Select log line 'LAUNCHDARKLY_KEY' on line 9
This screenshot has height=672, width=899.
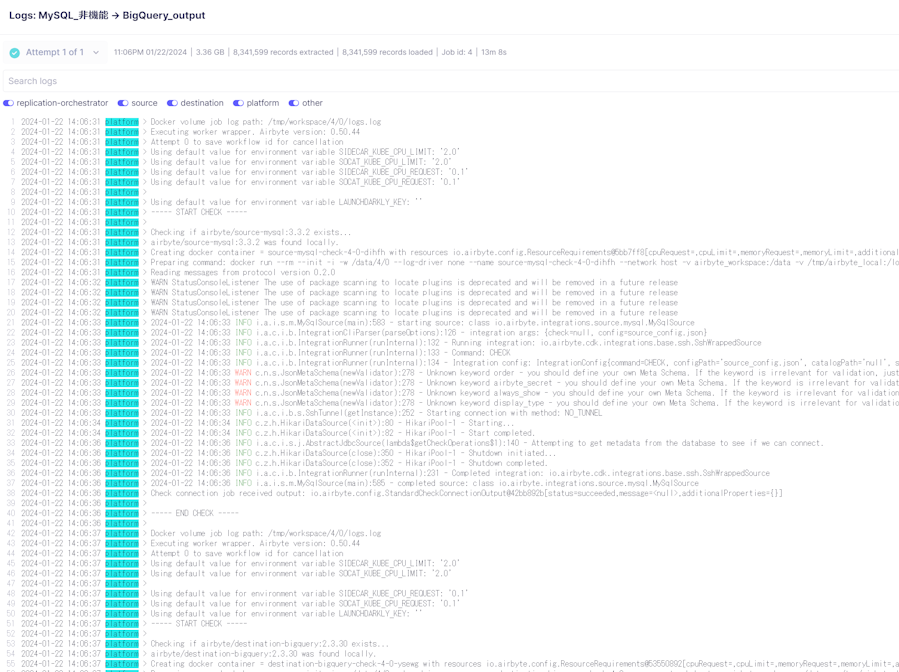[286, 202]
